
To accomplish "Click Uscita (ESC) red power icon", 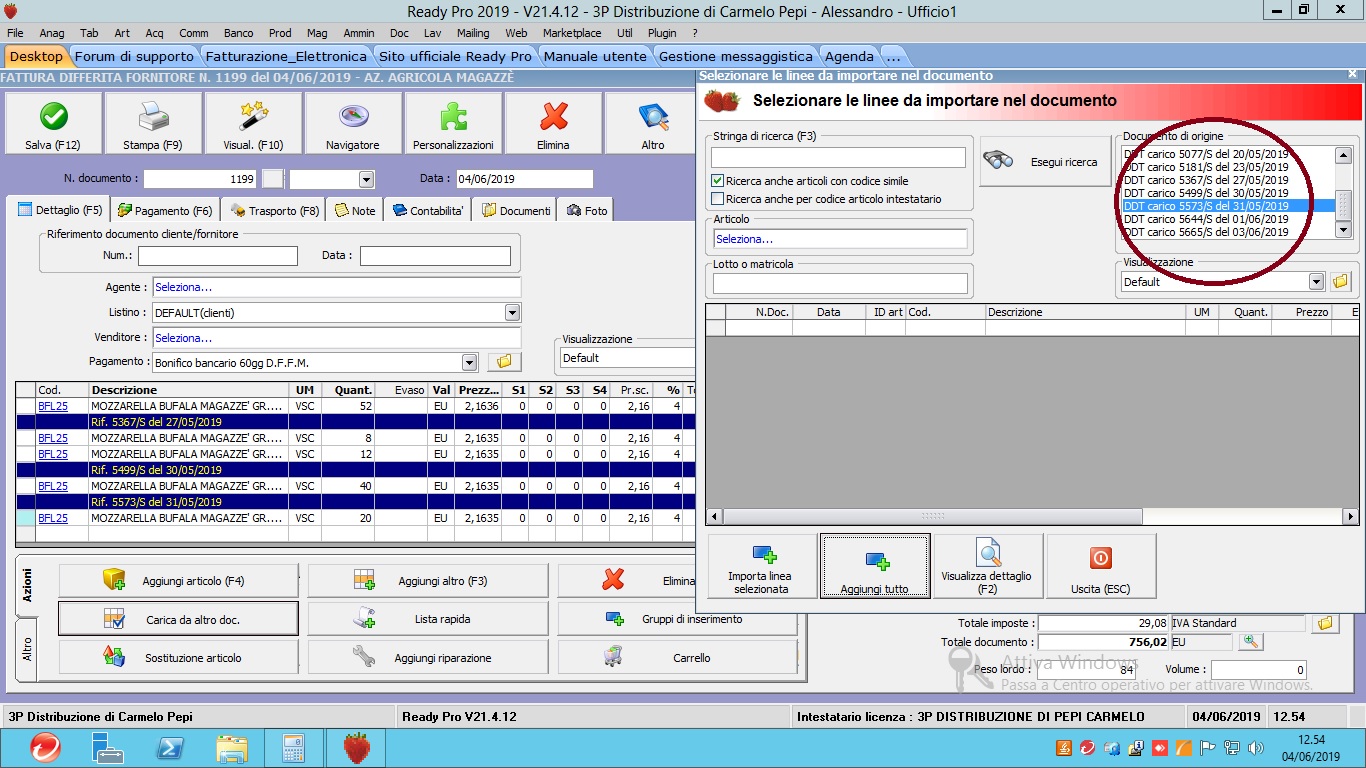I will tap(1101, 558).
